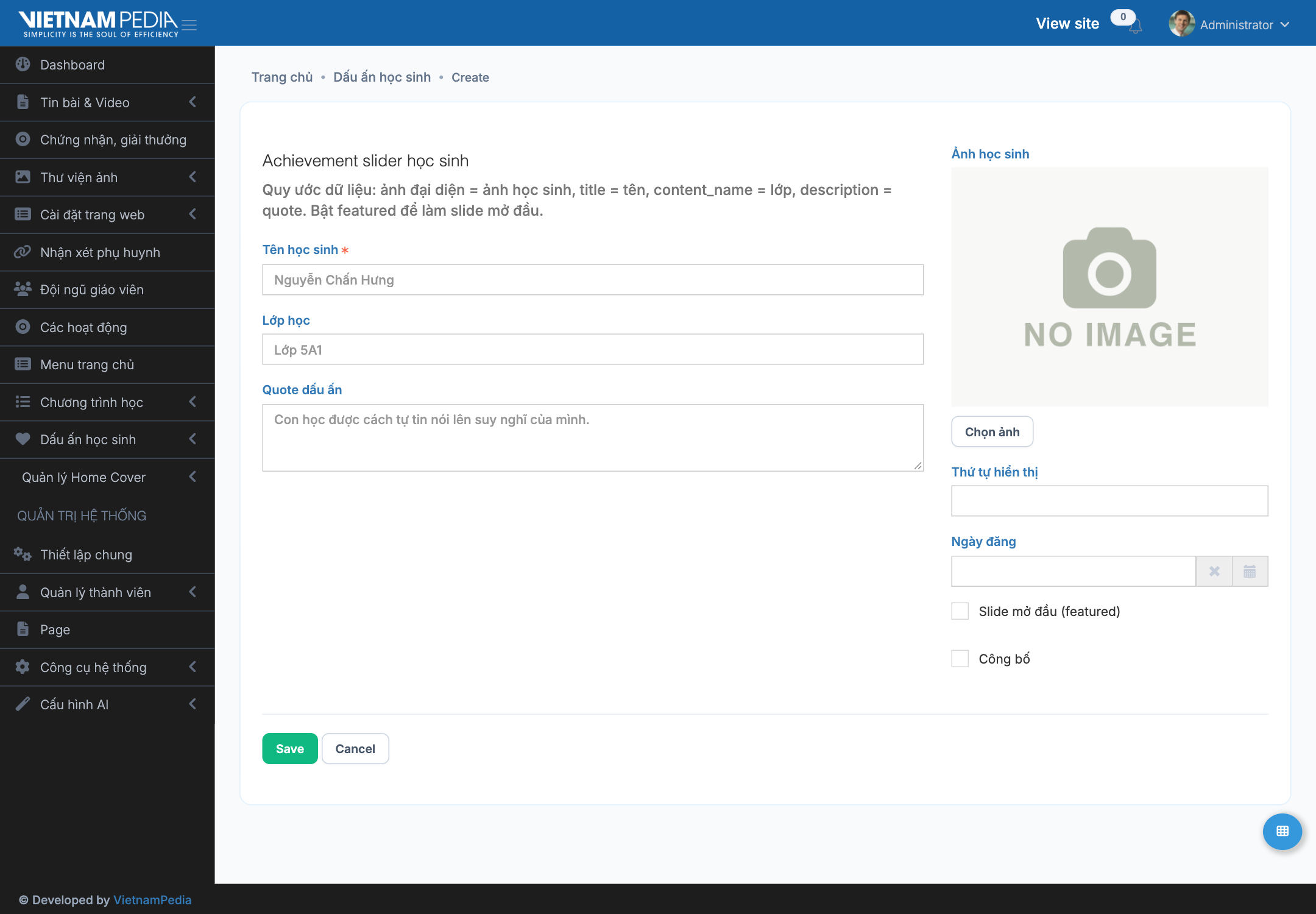The image size is (1316, 914).
Task: Click the Lớp học input field
Action: click(593, 349)
